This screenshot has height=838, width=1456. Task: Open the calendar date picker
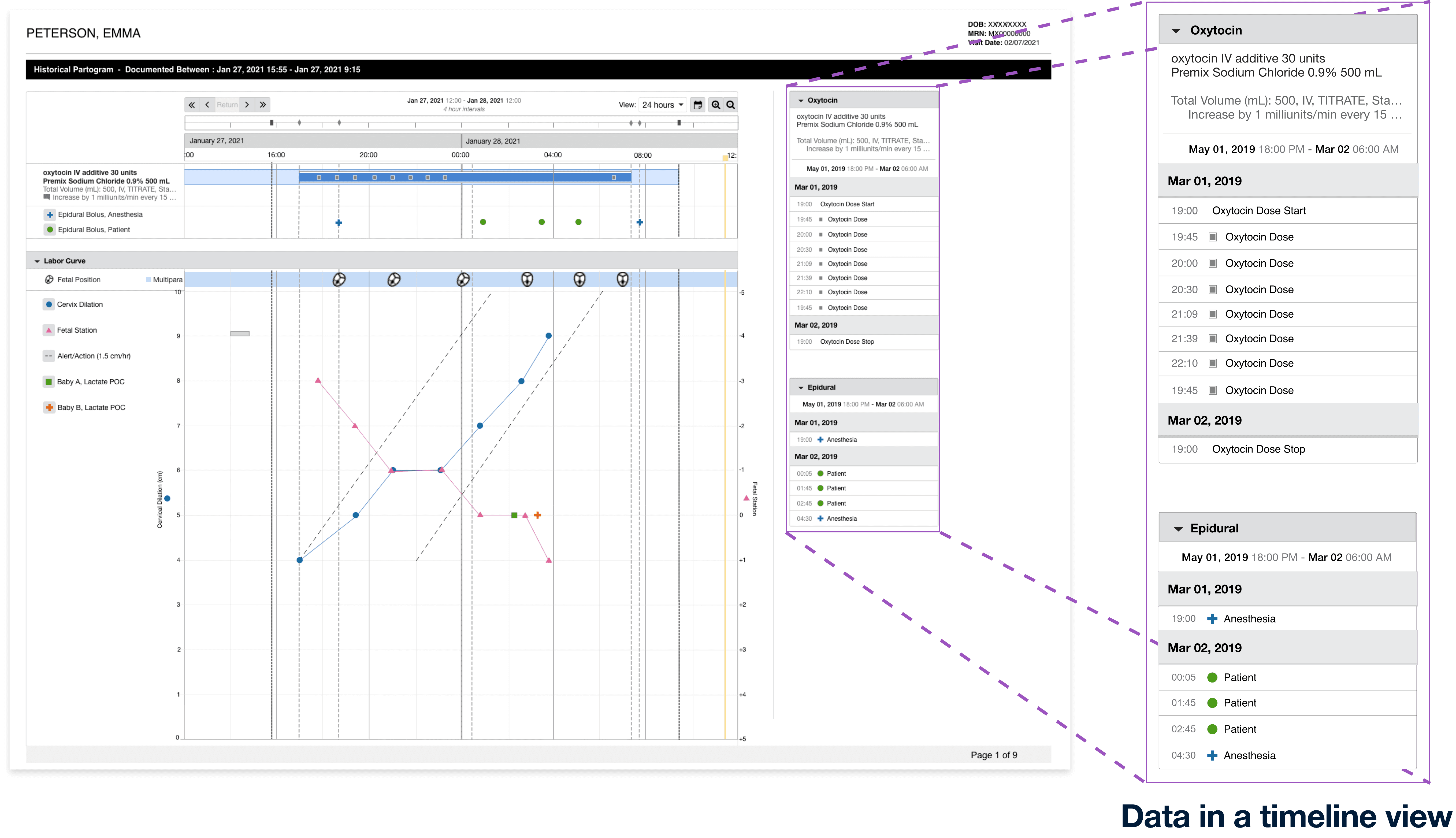click(x=697, y=105)
